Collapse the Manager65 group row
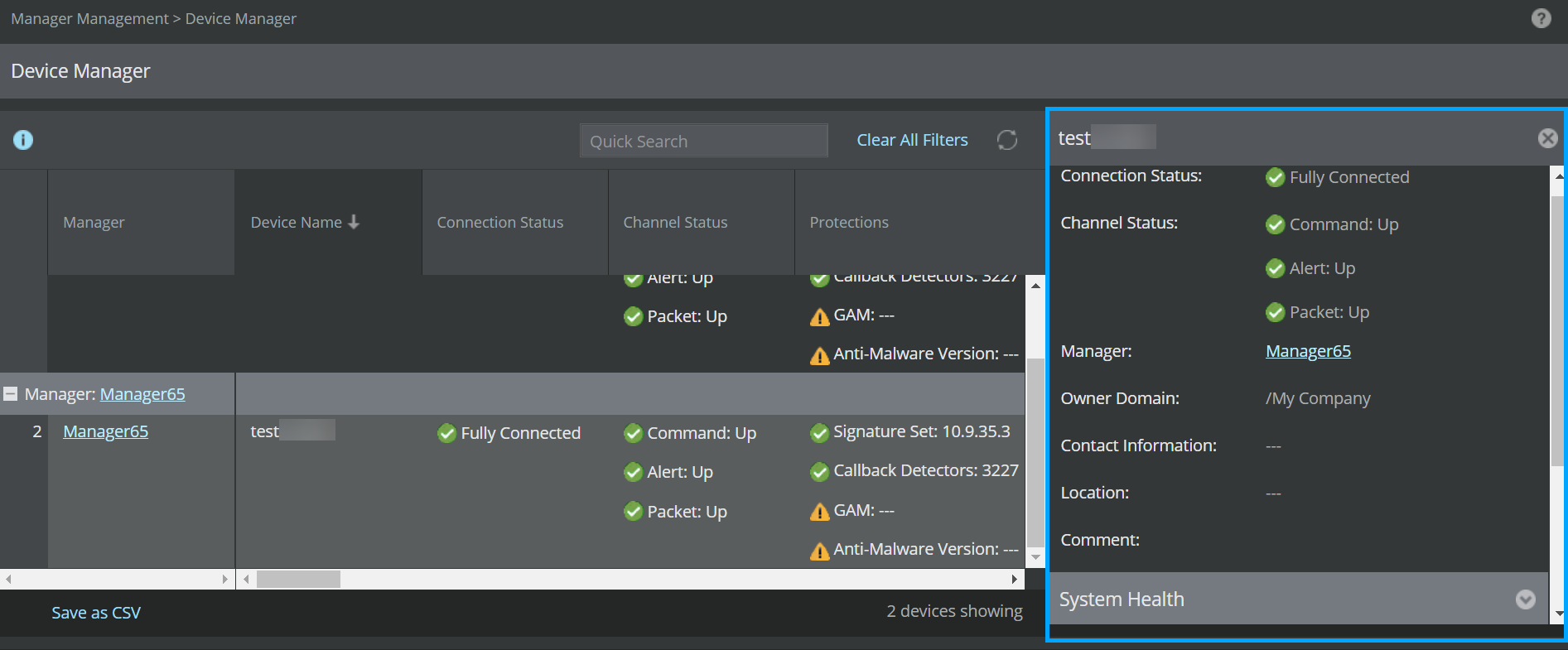The width and height of the screenshot is (1568, 650). pos(11,394)
